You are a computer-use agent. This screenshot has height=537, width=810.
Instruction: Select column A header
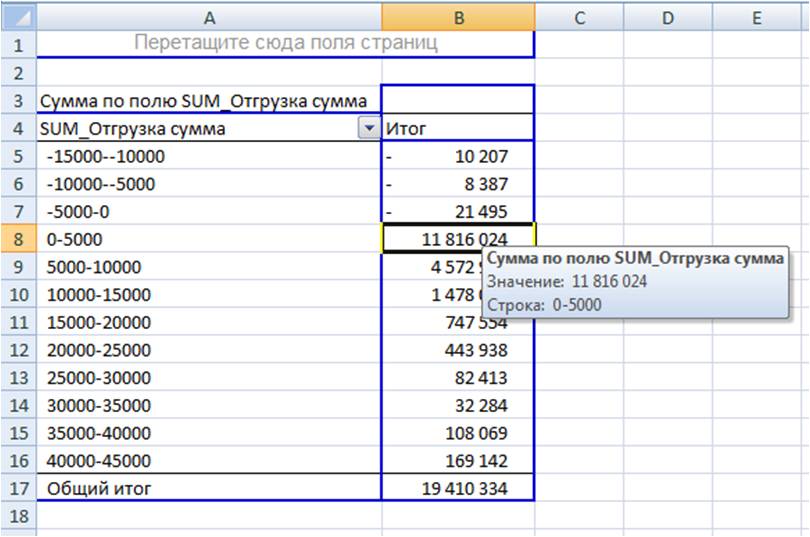point(209,18)
